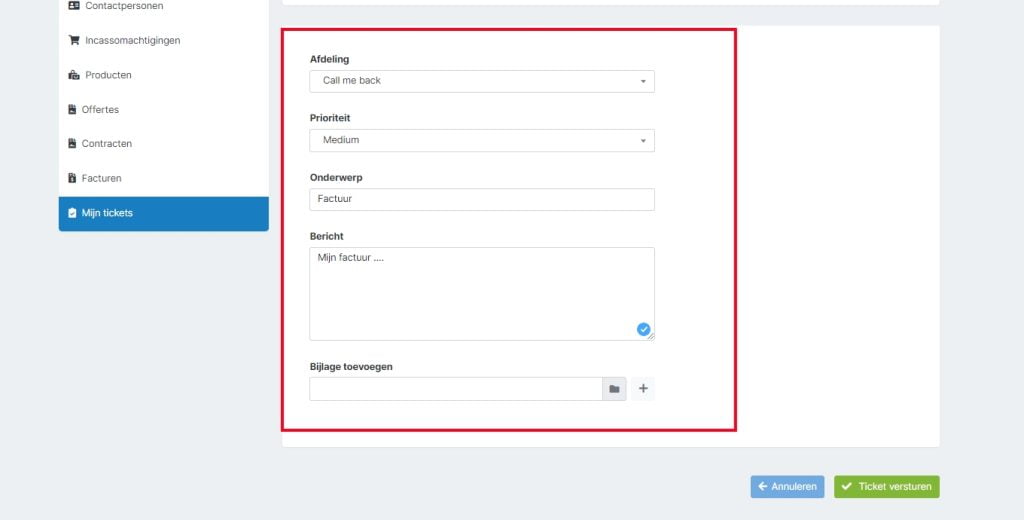Click the Afdeling field label
The height and width of the screenshot is (520, 1024).
point(329,59)
